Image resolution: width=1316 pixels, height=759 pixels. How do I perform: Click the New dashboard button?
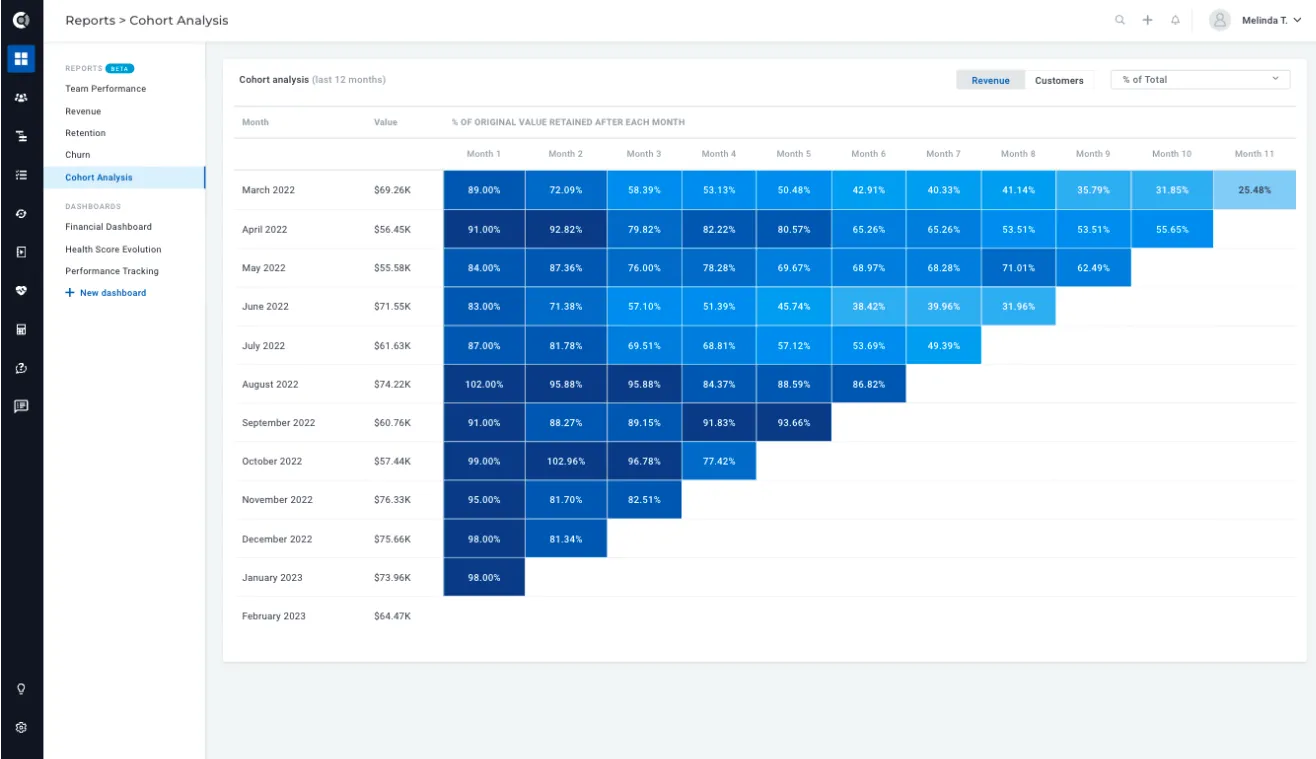click(x=106, y=293)
